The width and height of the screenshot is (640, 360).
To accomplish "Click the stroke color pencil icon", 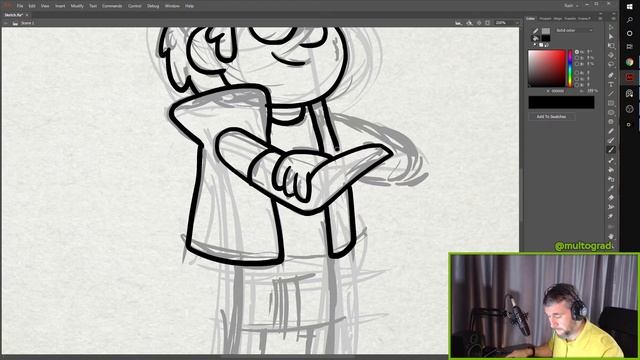I will point(536,31).
